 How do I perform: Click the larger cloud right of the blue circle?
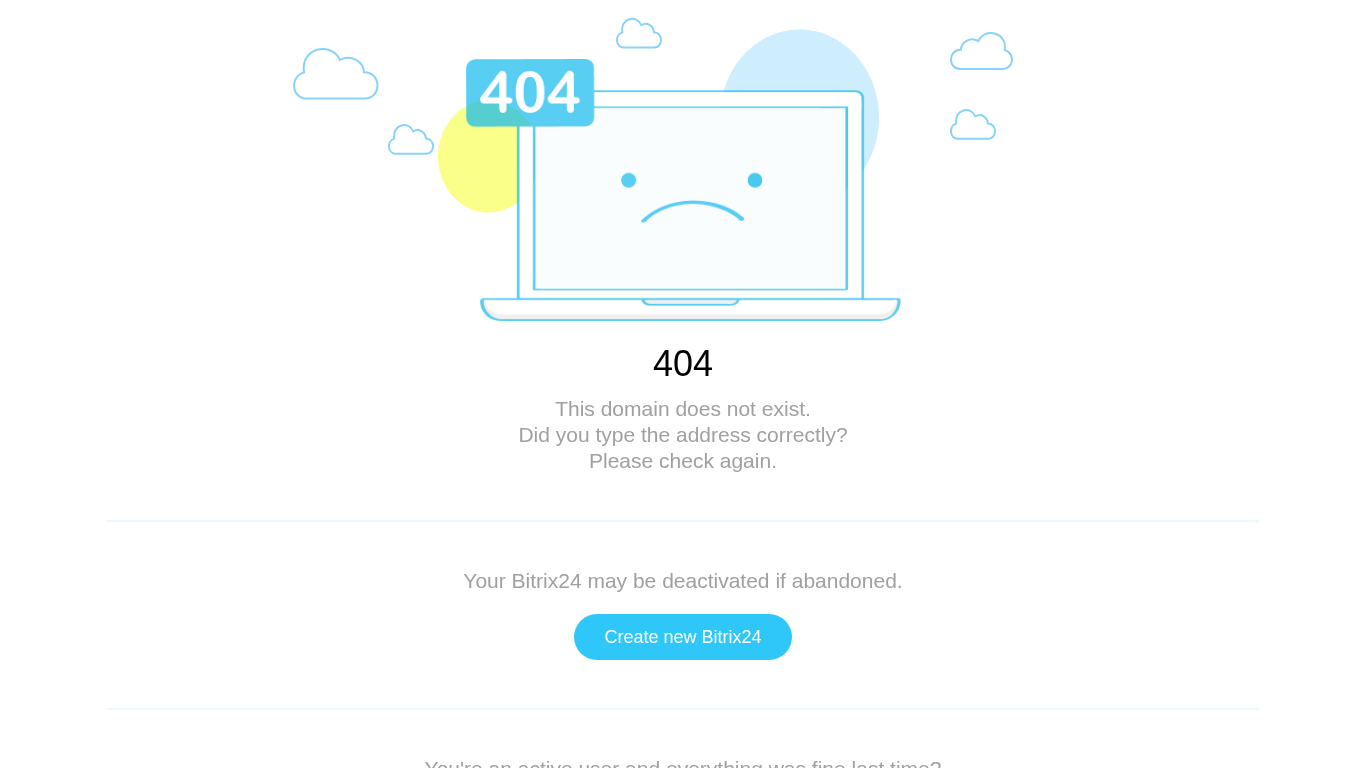point(981,51)
